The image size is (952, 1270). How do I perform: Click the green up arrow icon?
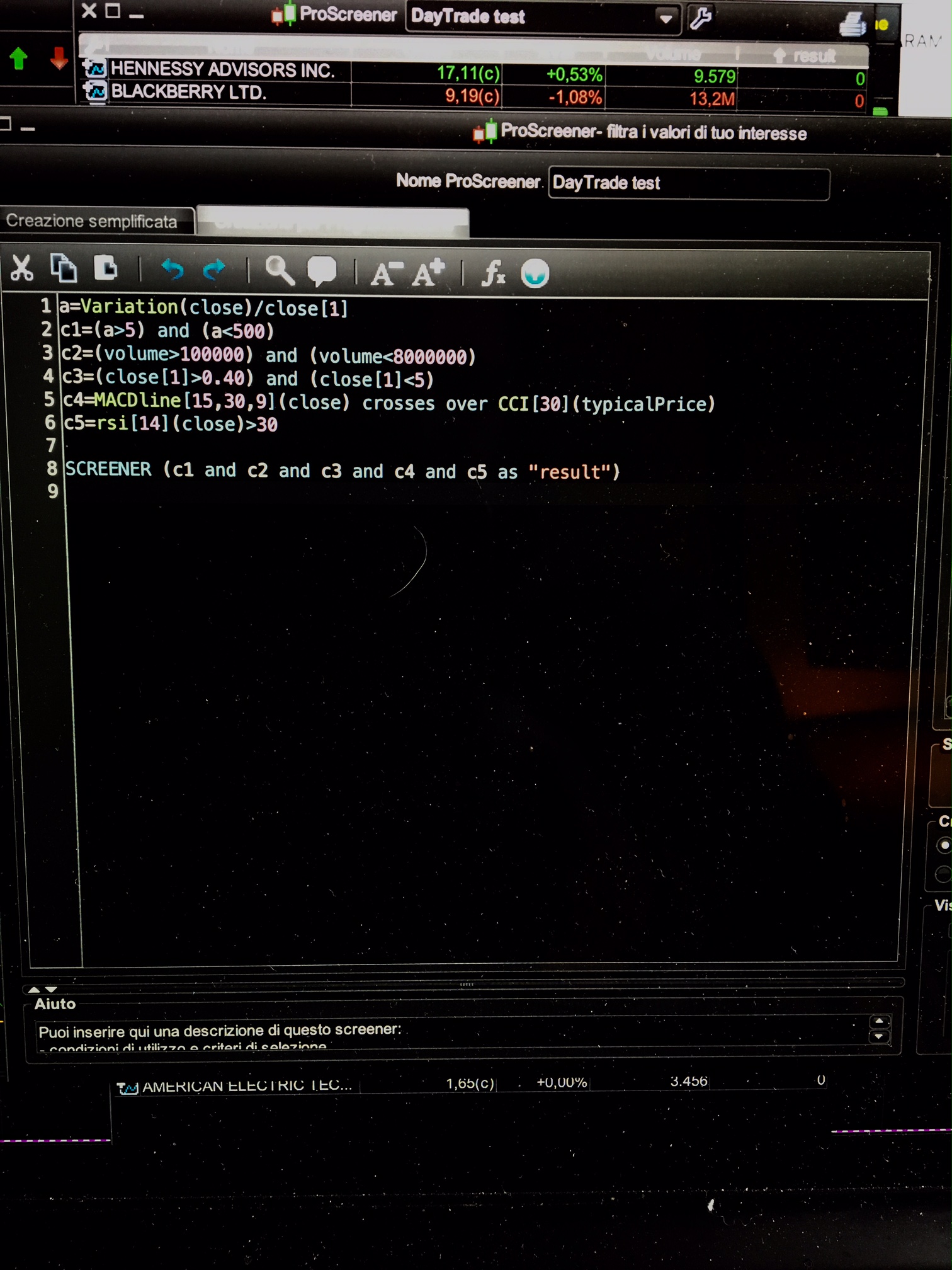point(19,59)
